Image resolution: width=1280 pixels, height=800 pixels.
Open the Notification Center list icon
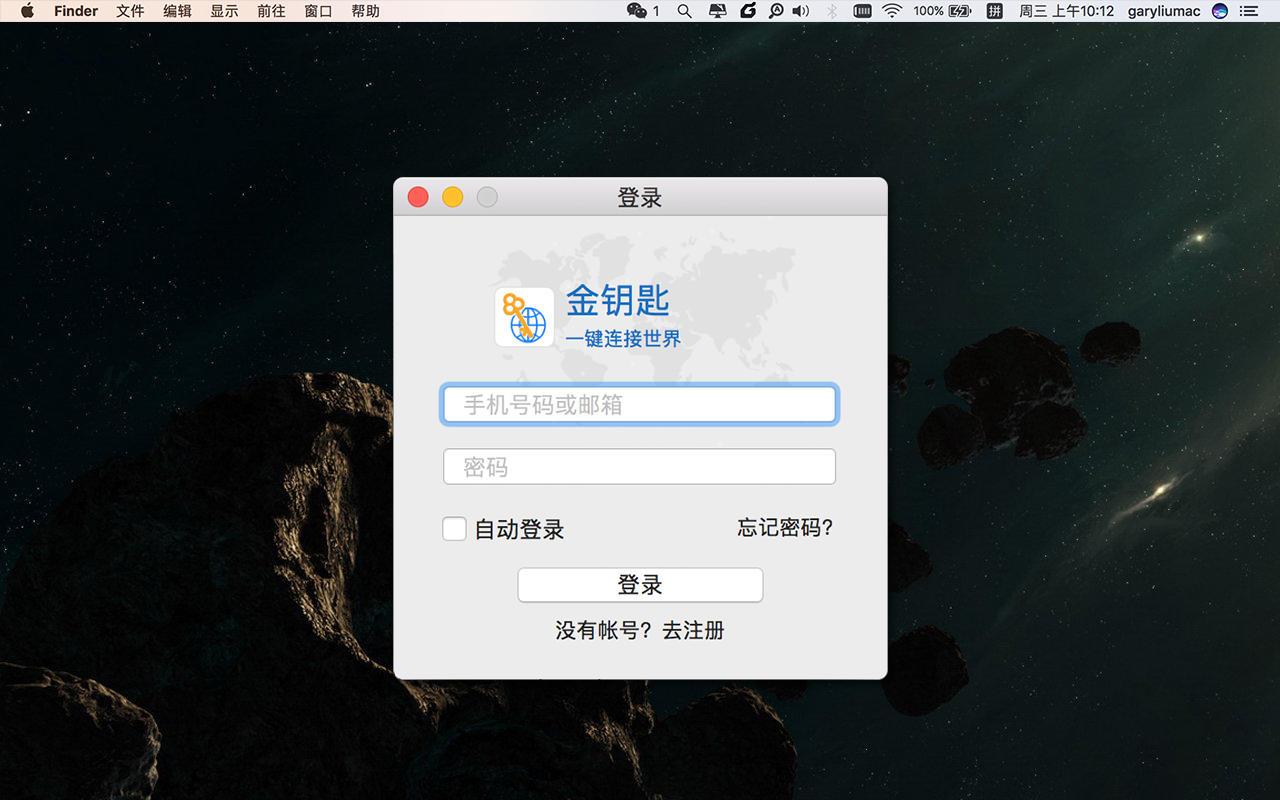pos(1249,11)
